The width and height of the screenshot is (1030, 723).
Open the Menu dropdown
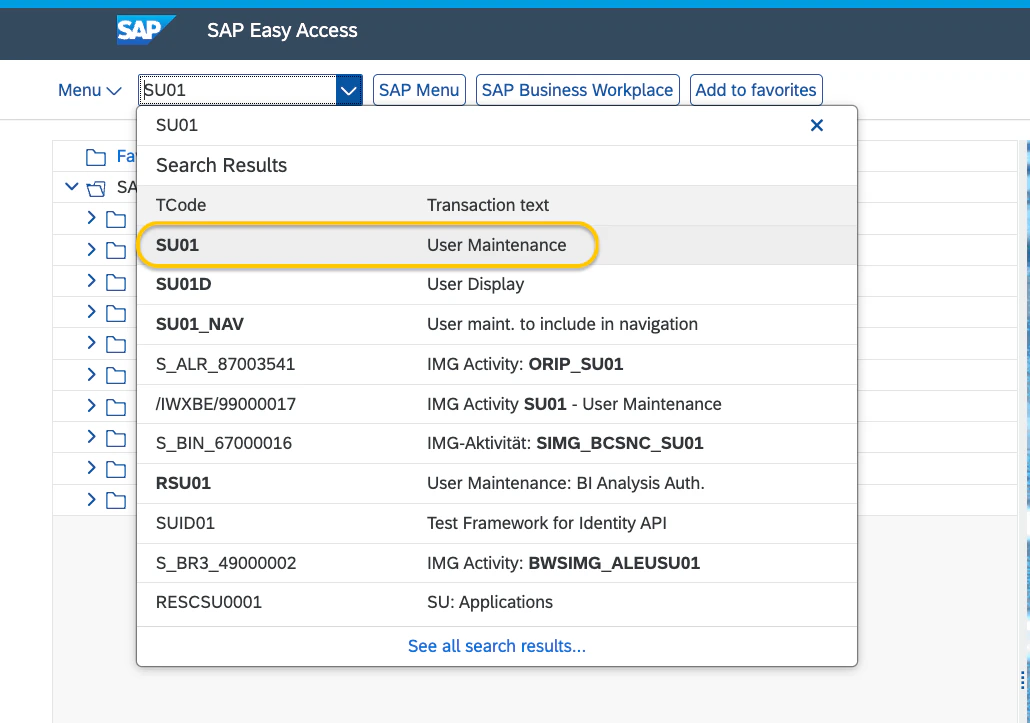(x=90, y=90)
